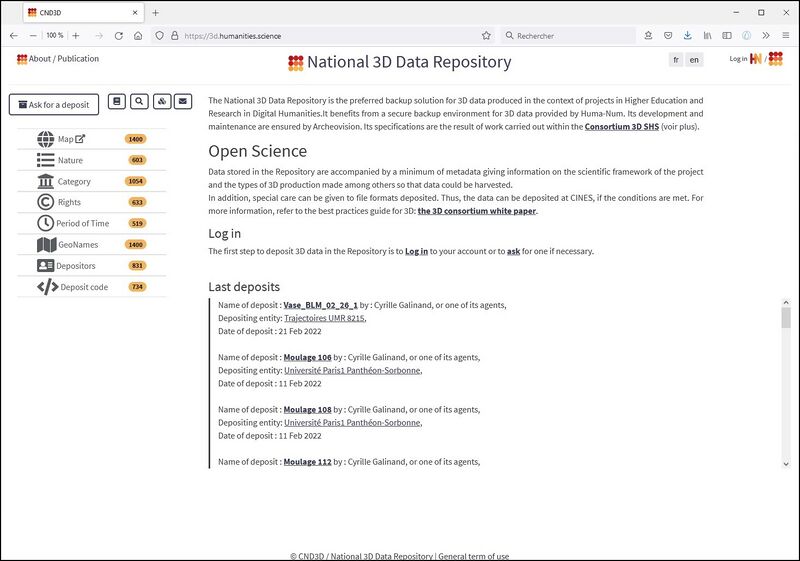Click the book icon button beside Ask for a deposit
Viewport: 800px width, 561px height.
click(116, 101)
